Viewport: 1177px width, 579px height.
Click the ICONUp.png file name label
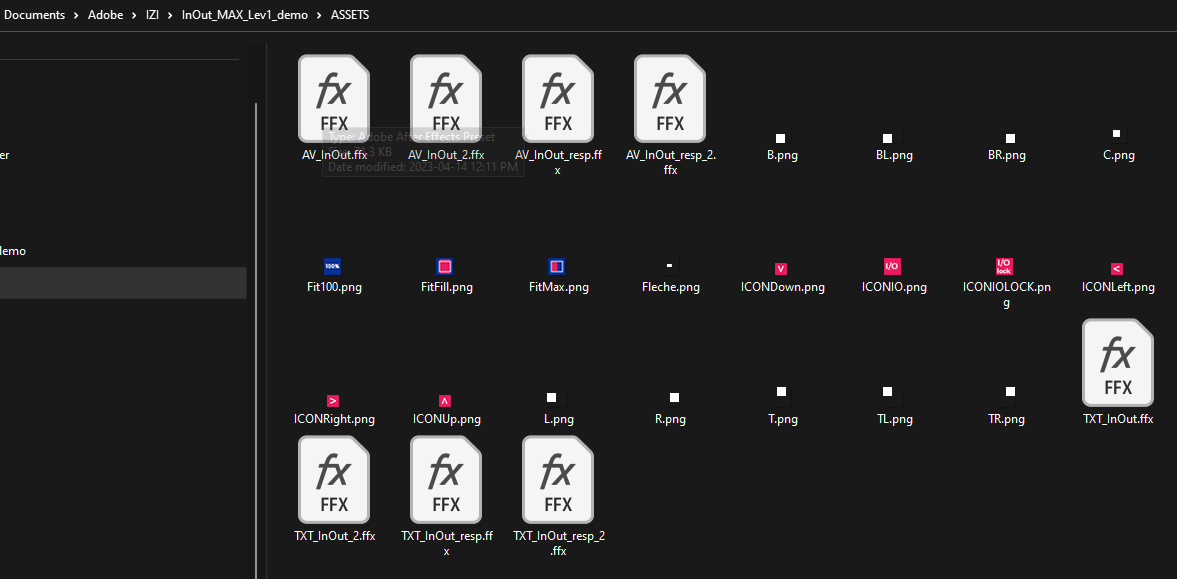447,419
